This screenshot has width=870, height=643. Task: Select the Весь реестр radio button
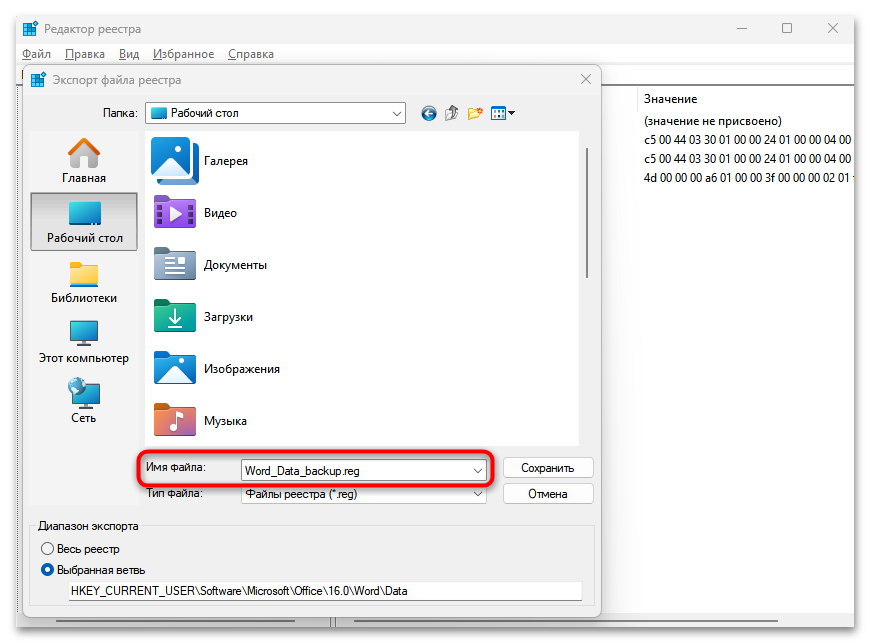point(47,548)
